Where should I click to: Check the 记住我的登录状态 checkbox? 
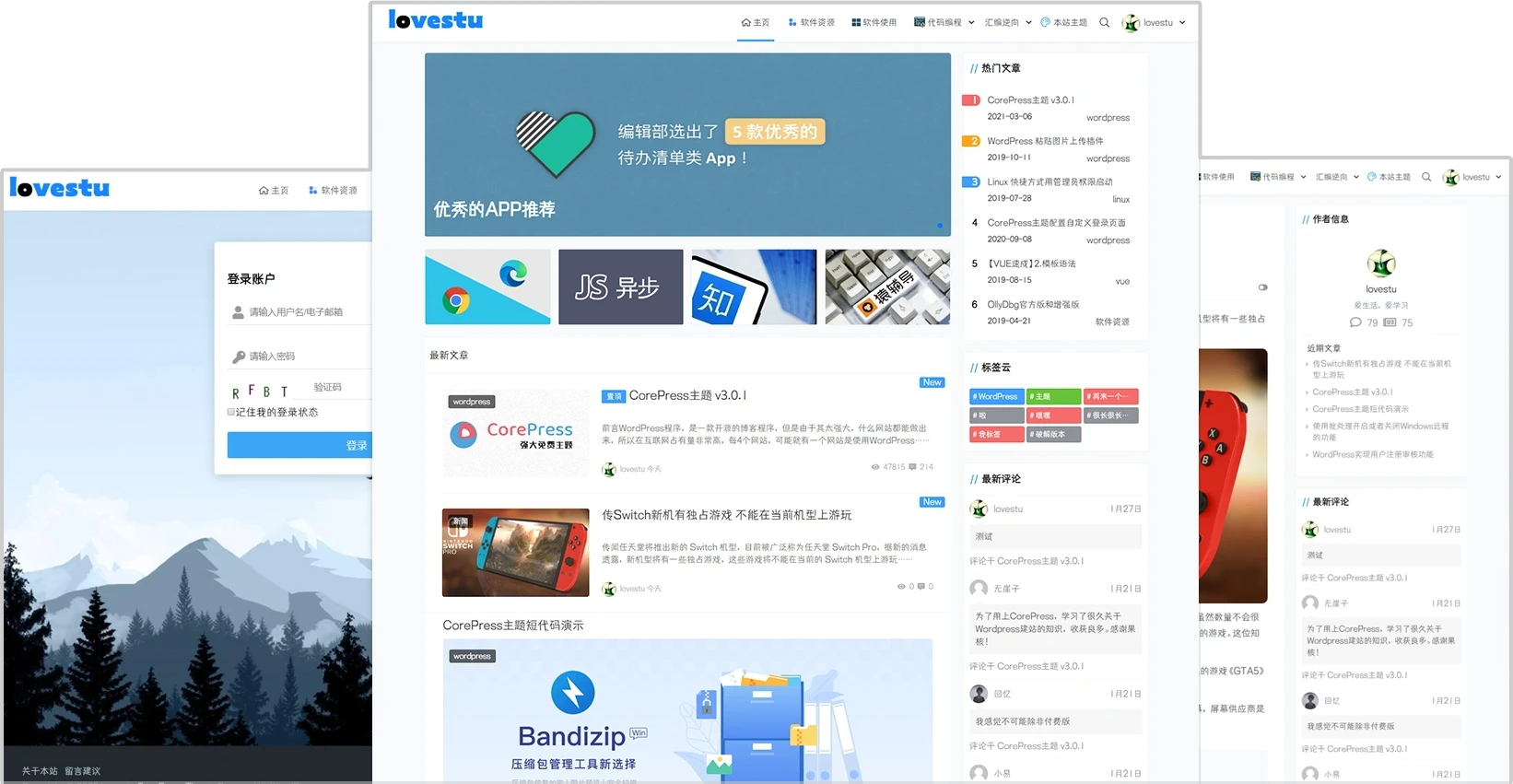coord(231,412)
